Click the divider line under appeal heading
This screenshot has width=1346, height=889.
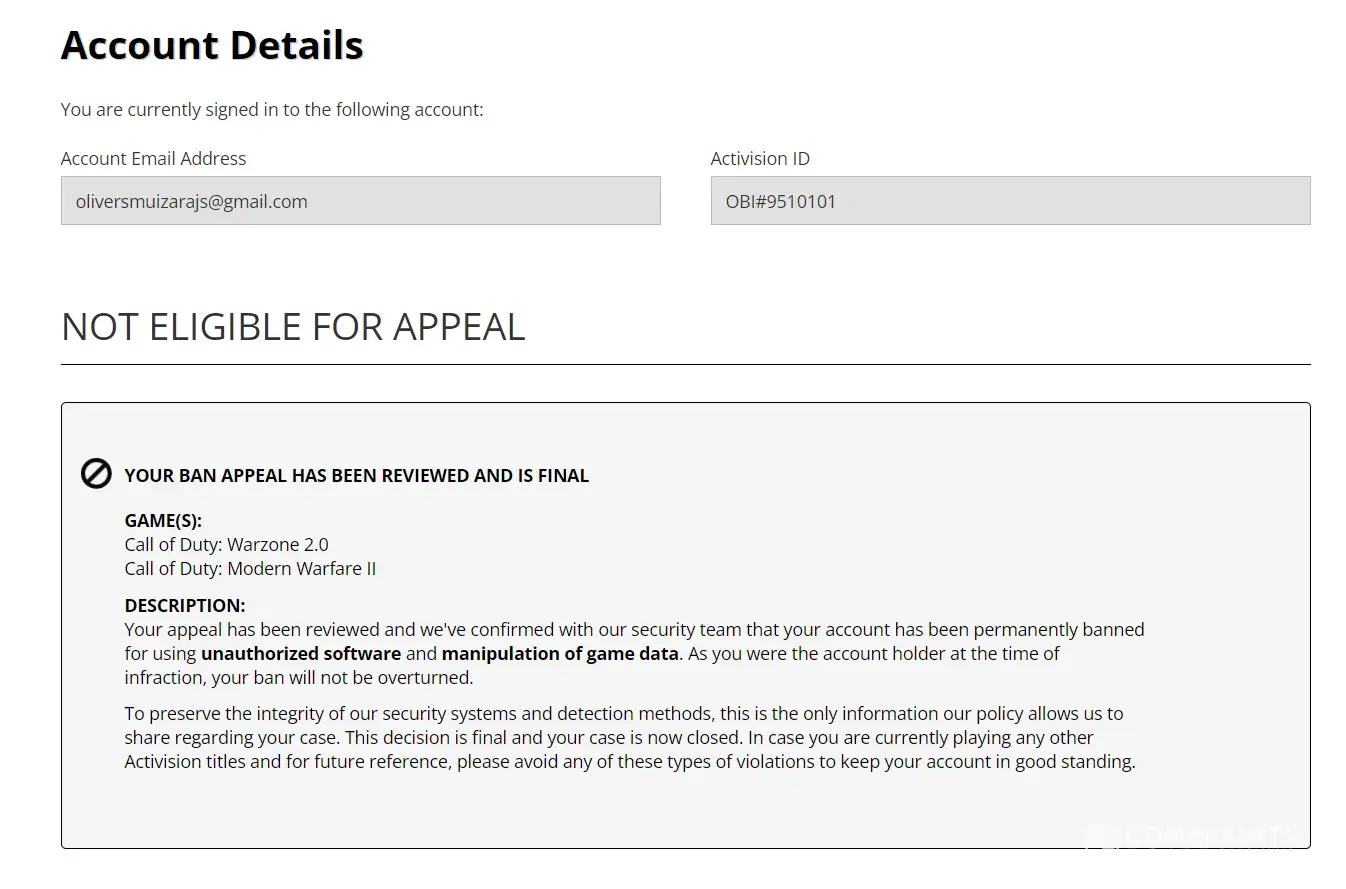pos(685,365)
